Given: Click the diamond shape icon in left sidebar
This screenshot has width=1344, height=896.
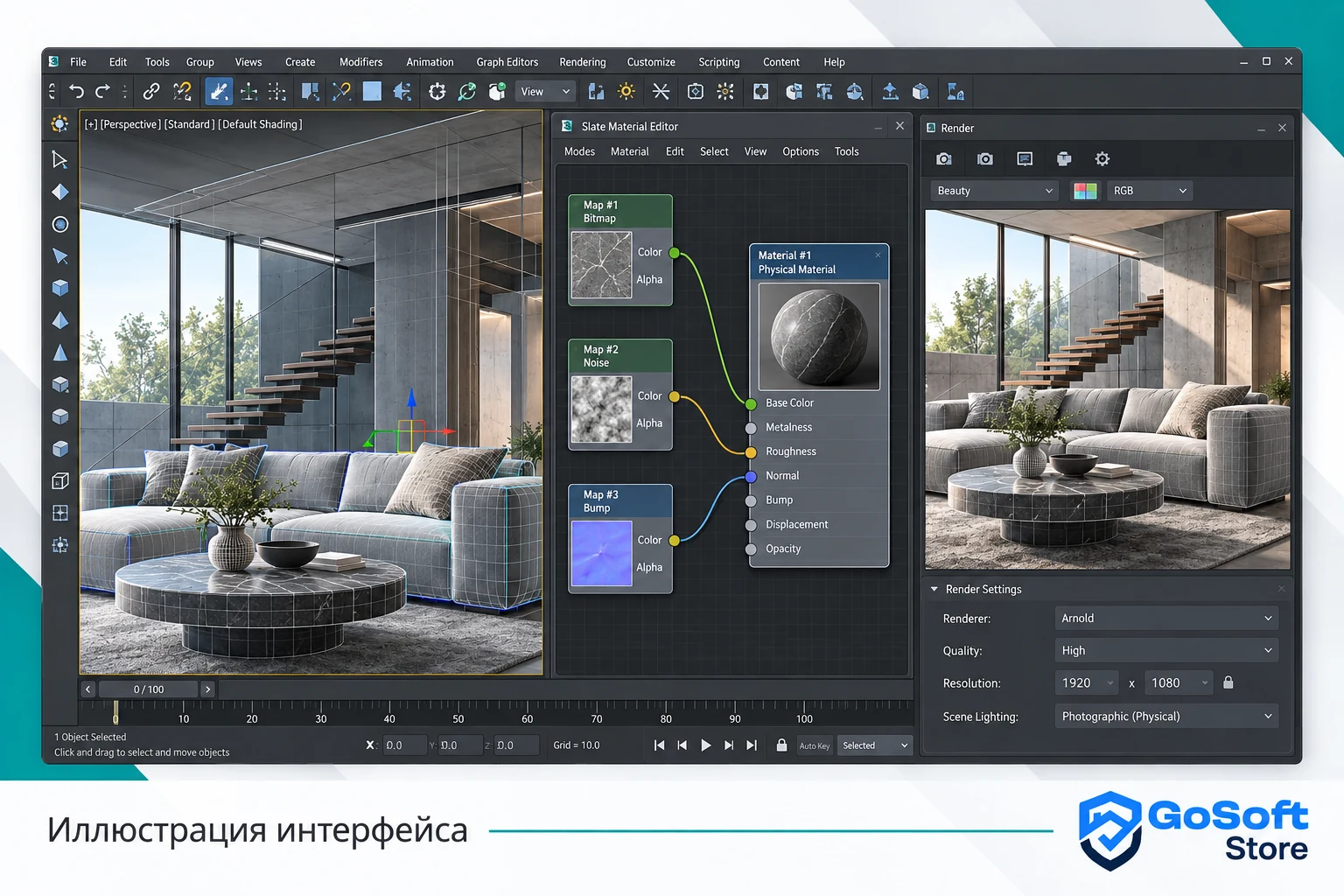Looking at the screenshot, I should coord(59,192).
